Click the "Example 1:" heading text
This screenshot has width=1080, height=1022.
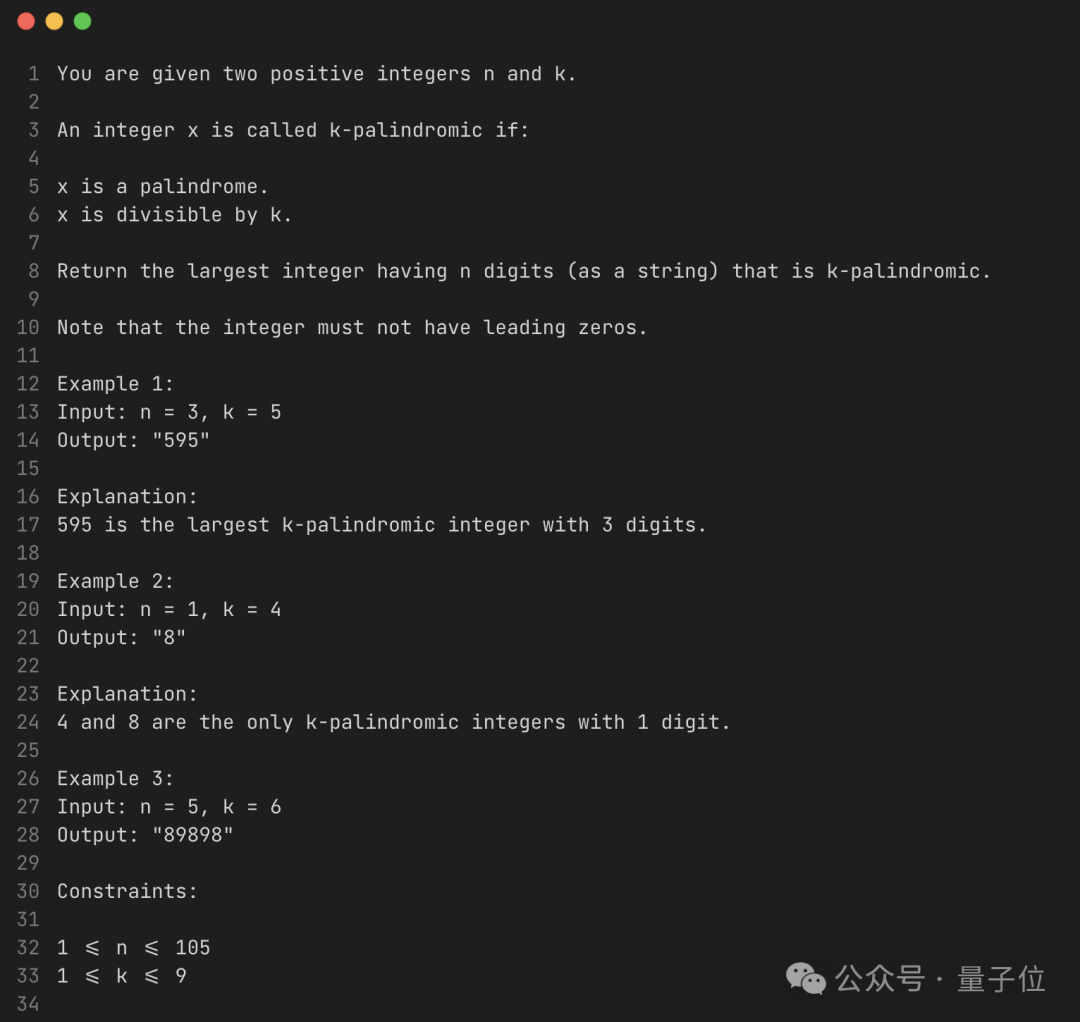(115, 384)
